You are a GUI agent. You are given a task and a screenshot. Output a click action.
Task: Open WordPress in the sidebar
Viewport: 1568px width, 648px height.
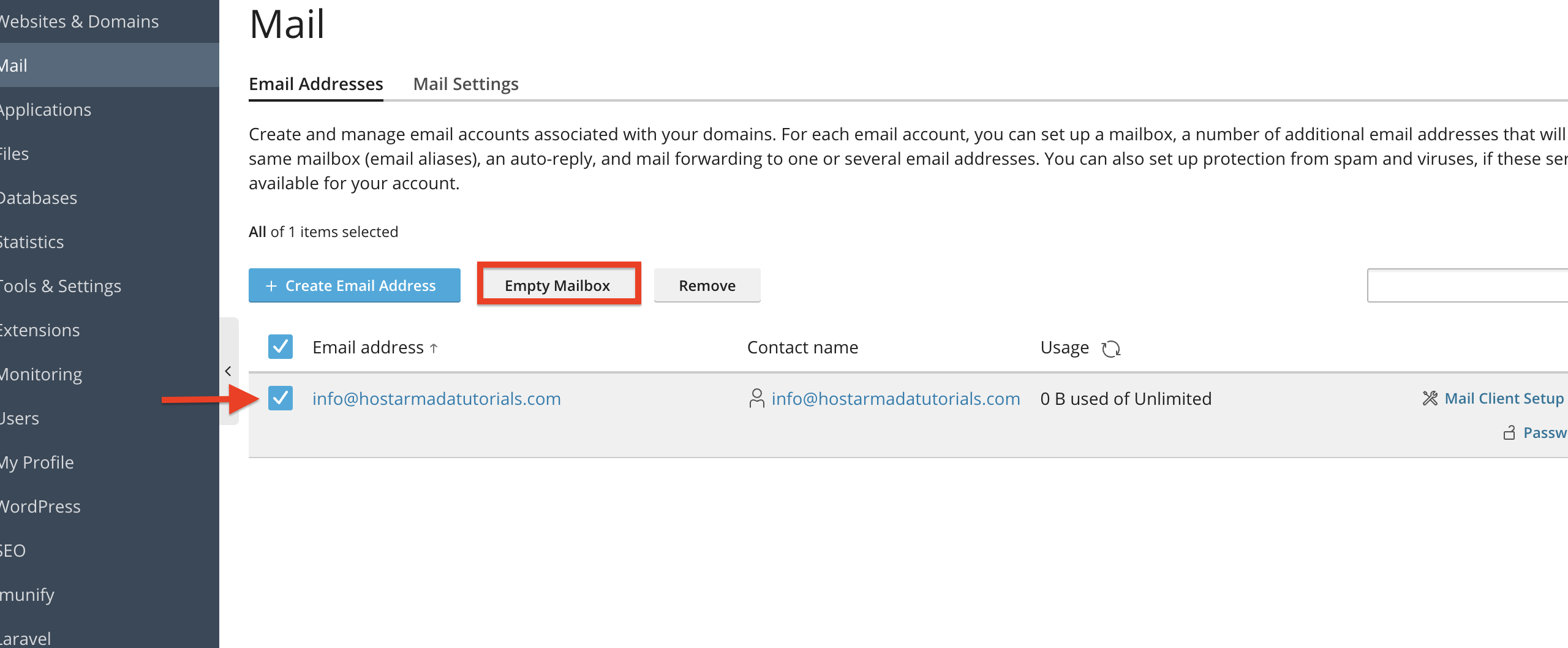(x=110, y=507)
